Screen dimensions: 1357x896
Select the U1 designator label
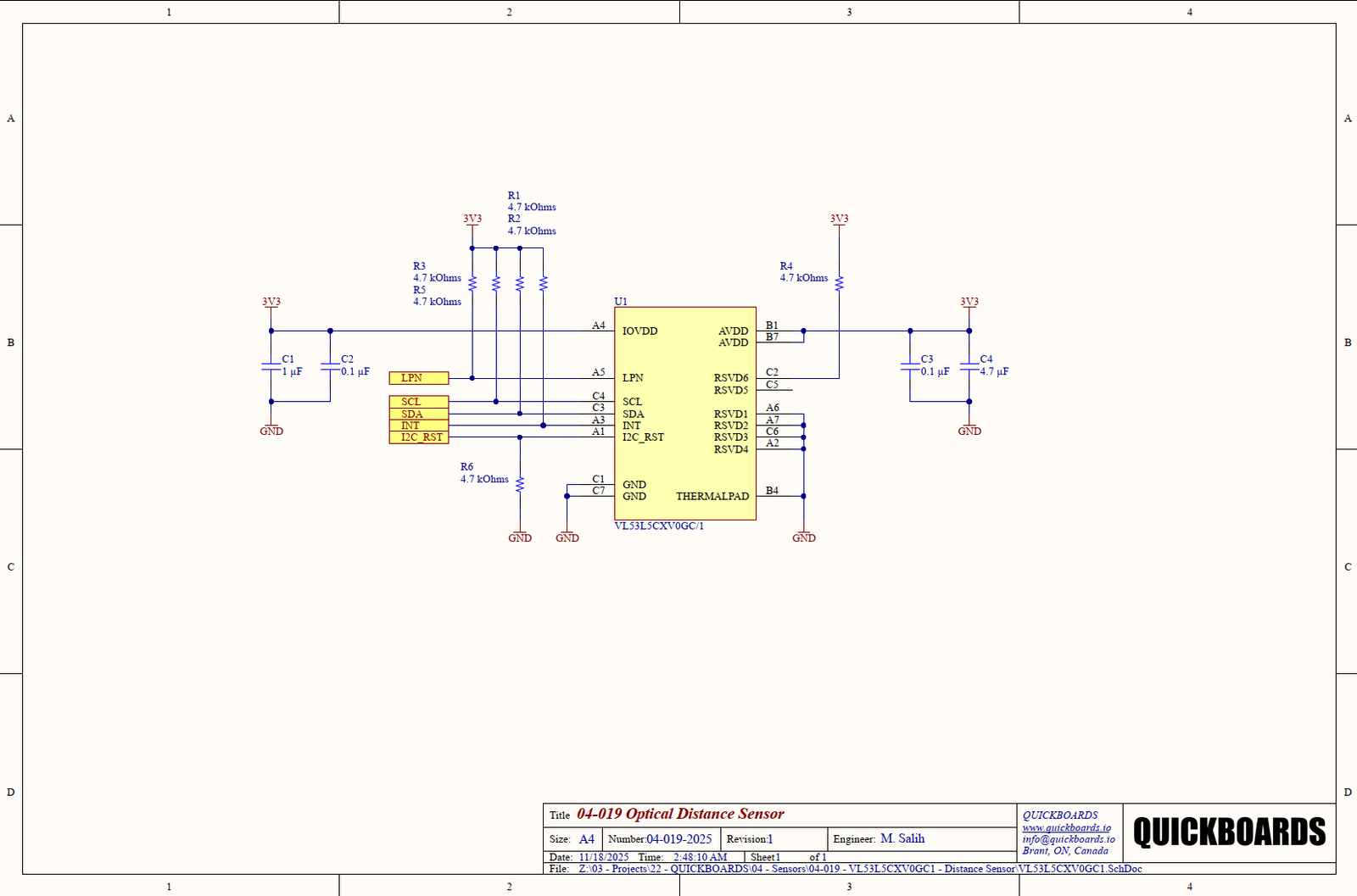pos(621,301)
